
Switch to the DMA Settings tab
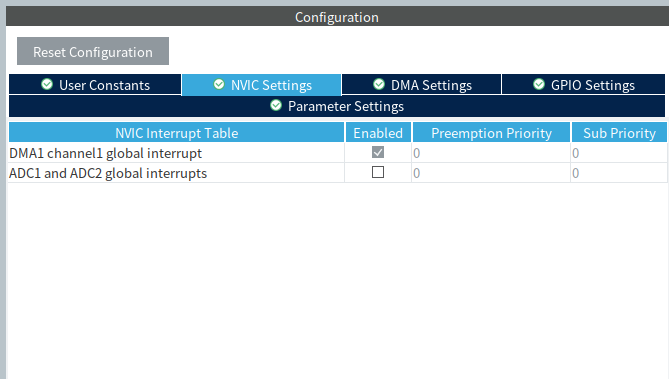(421, 85)
